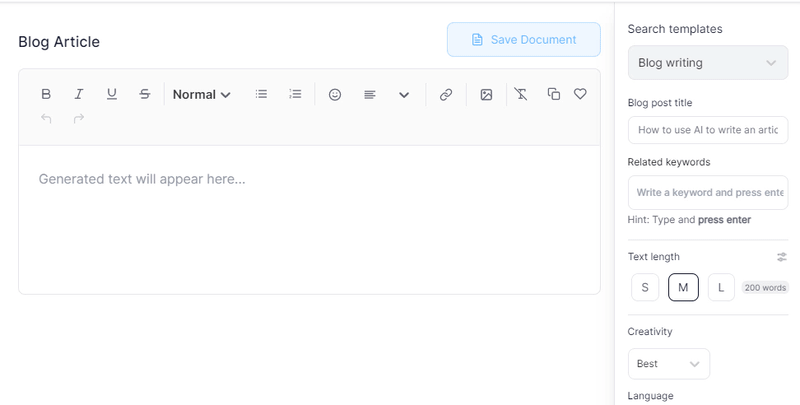Open the Creativity dropdown set to Best
The width and height of the screenshot is (800, 405).
click(x=669, y=364)
